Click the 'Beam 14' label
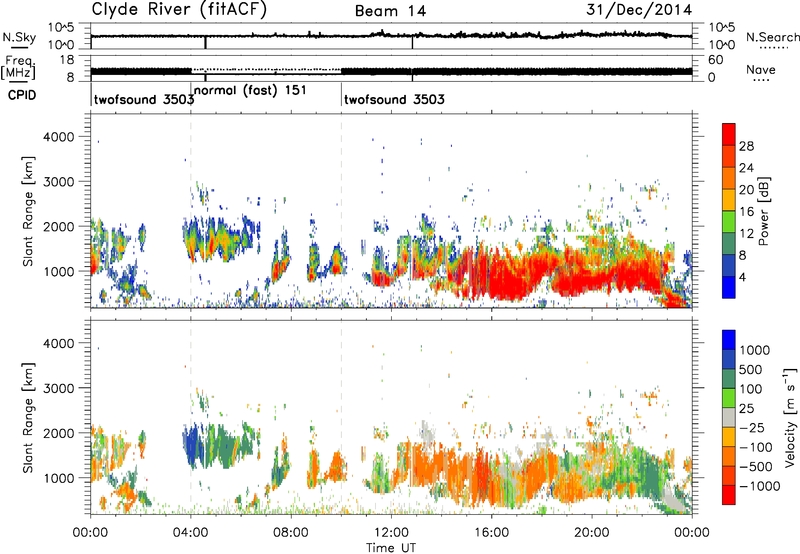 [x=390, y=11]
